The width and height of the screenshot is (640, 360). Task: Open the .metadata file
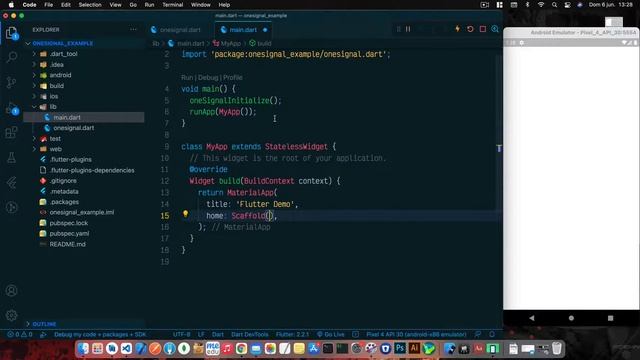(x=64, y=191)
